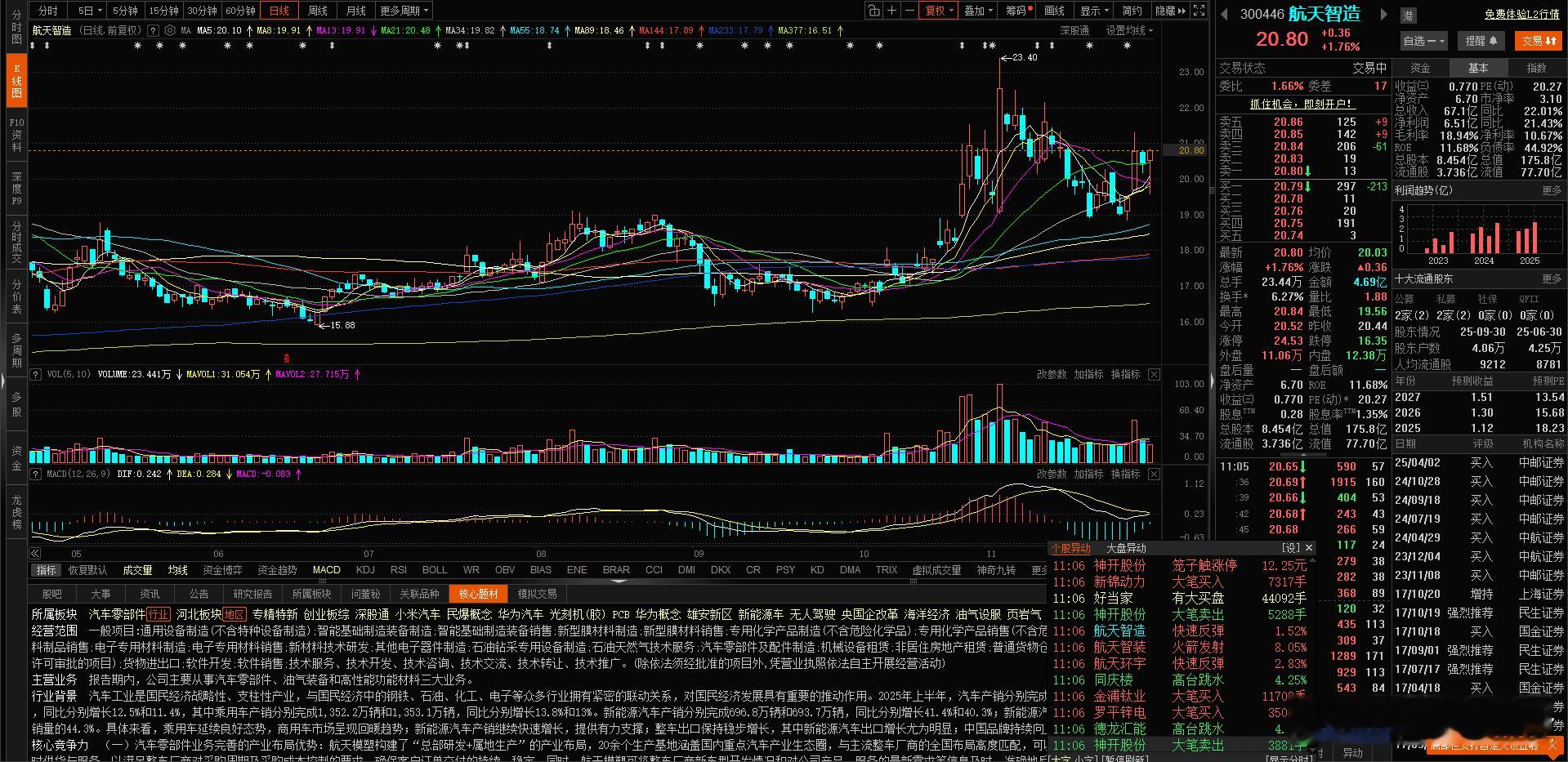The image size is (1568, 762).
Task: Click the MA settings gear icon
Action: 169,30
